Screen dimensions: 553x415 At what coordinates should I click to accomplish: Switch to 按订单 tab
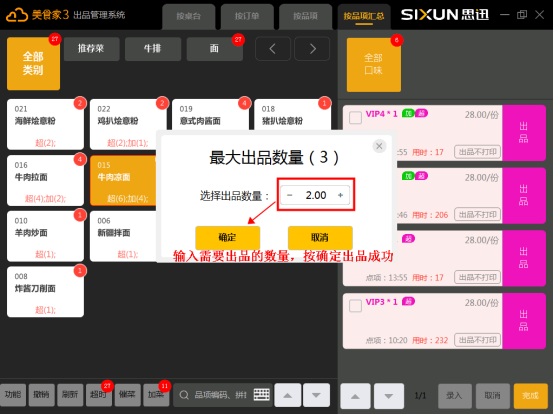247,17
